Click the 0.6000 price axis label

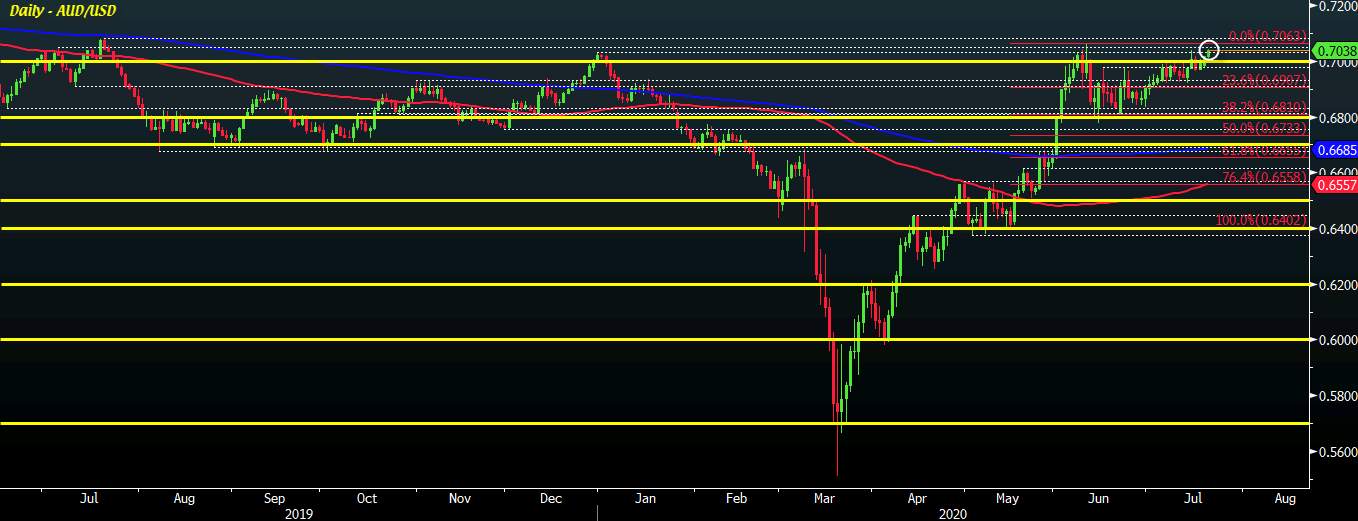tap(1337, 340)
